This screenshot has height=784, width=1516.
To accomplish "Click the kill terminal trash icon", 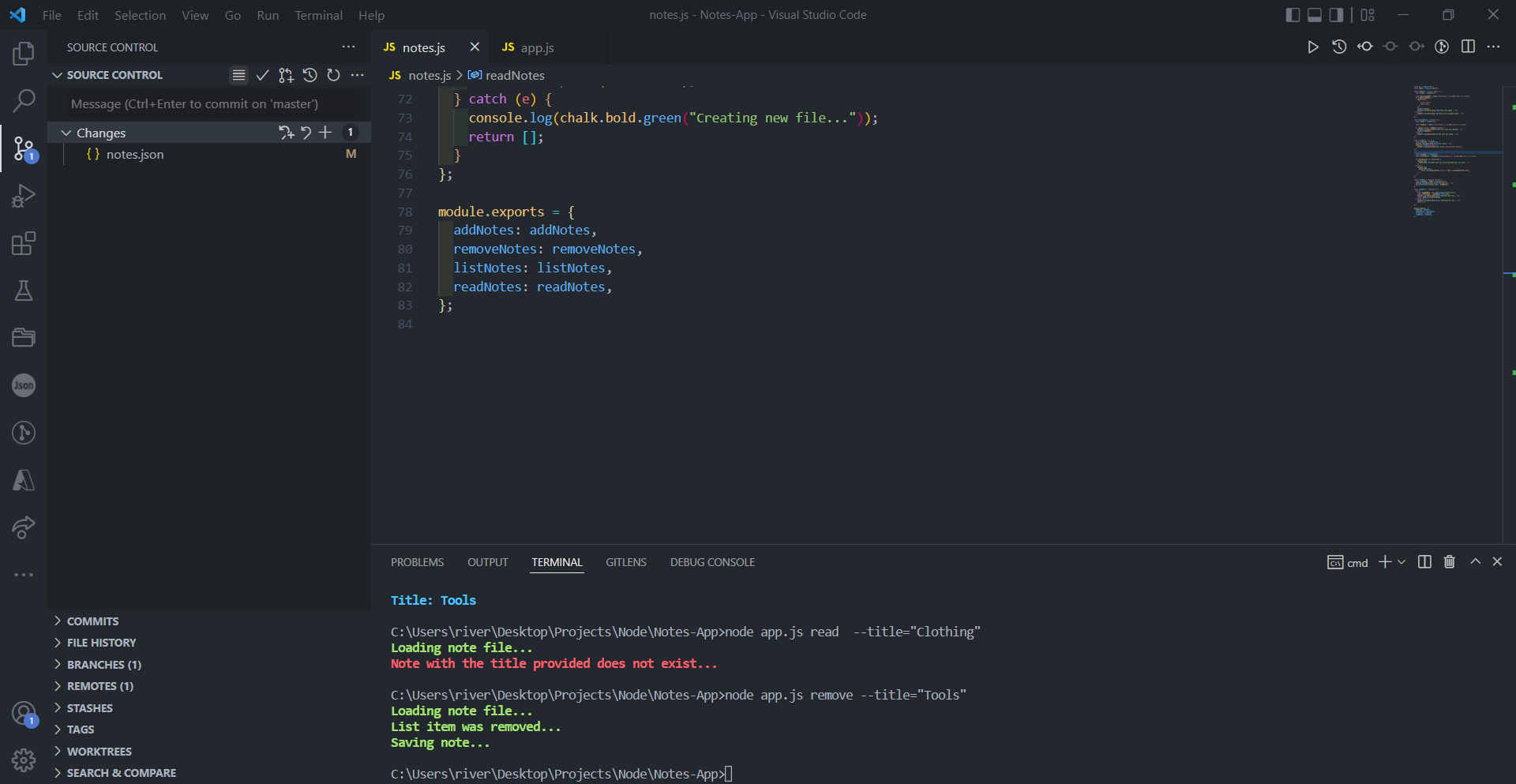I will pos(1449,561).
